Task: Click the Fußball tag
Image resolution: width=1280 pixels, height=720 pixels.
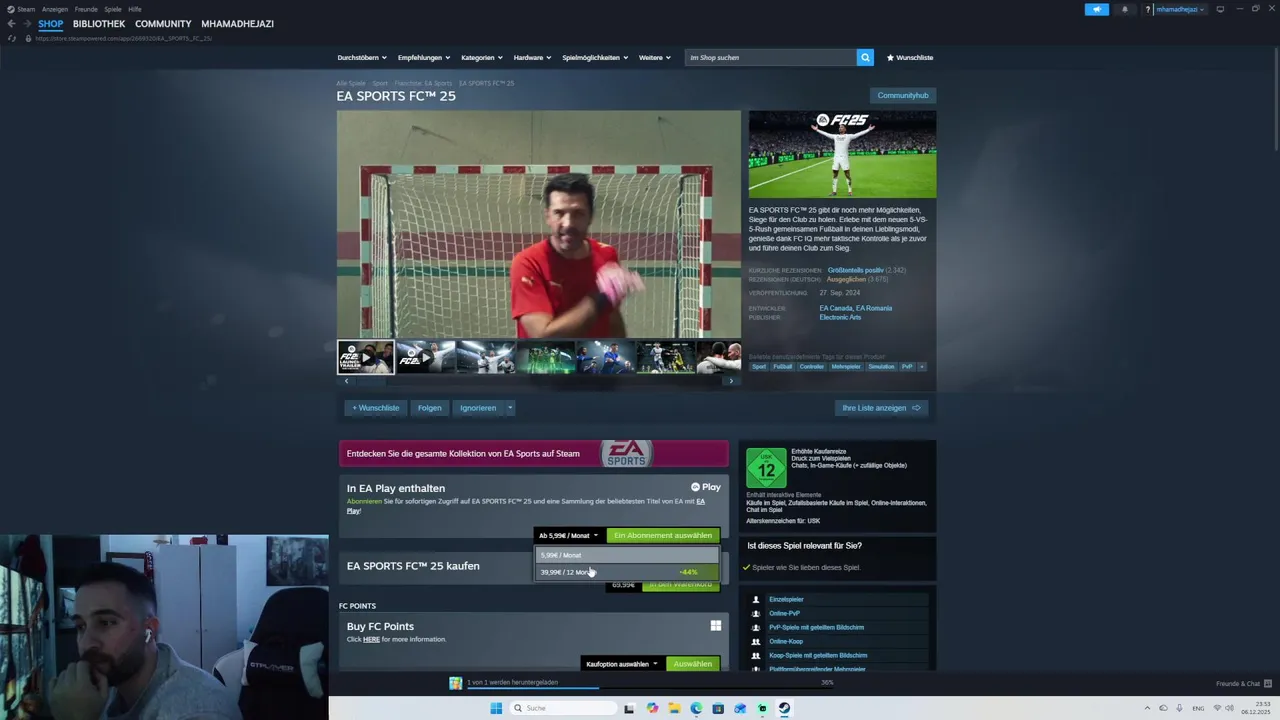Action: [783, 367]
